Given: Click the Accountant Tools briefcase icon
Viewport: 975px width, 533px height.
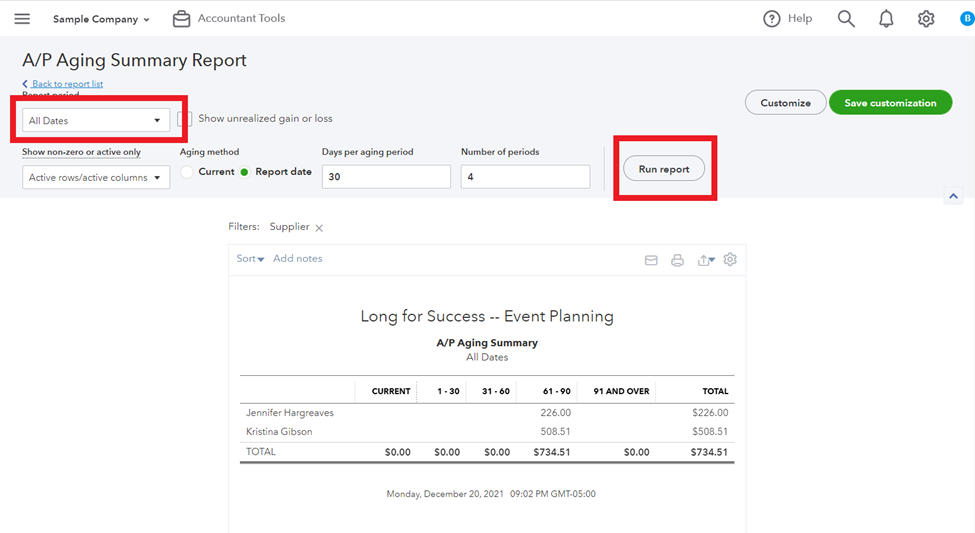Looking at the screenshot, I should click(x=182, y=19).
